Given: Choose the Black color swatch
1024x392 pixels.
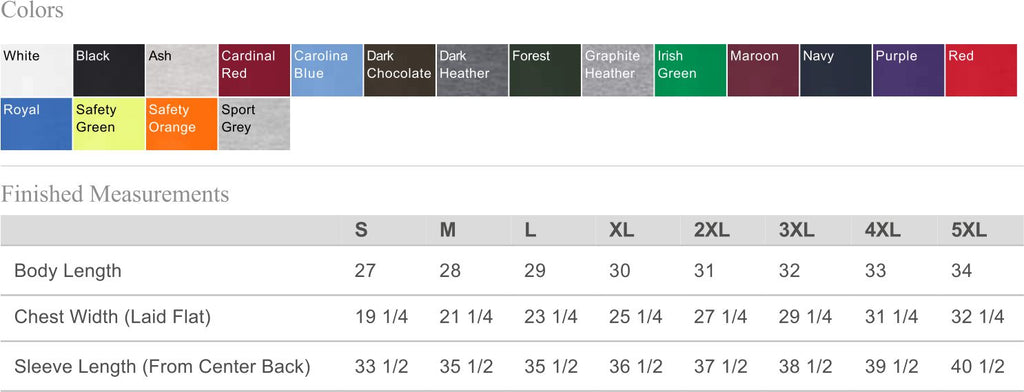Looking at the screenshot, I should (108, 71).
